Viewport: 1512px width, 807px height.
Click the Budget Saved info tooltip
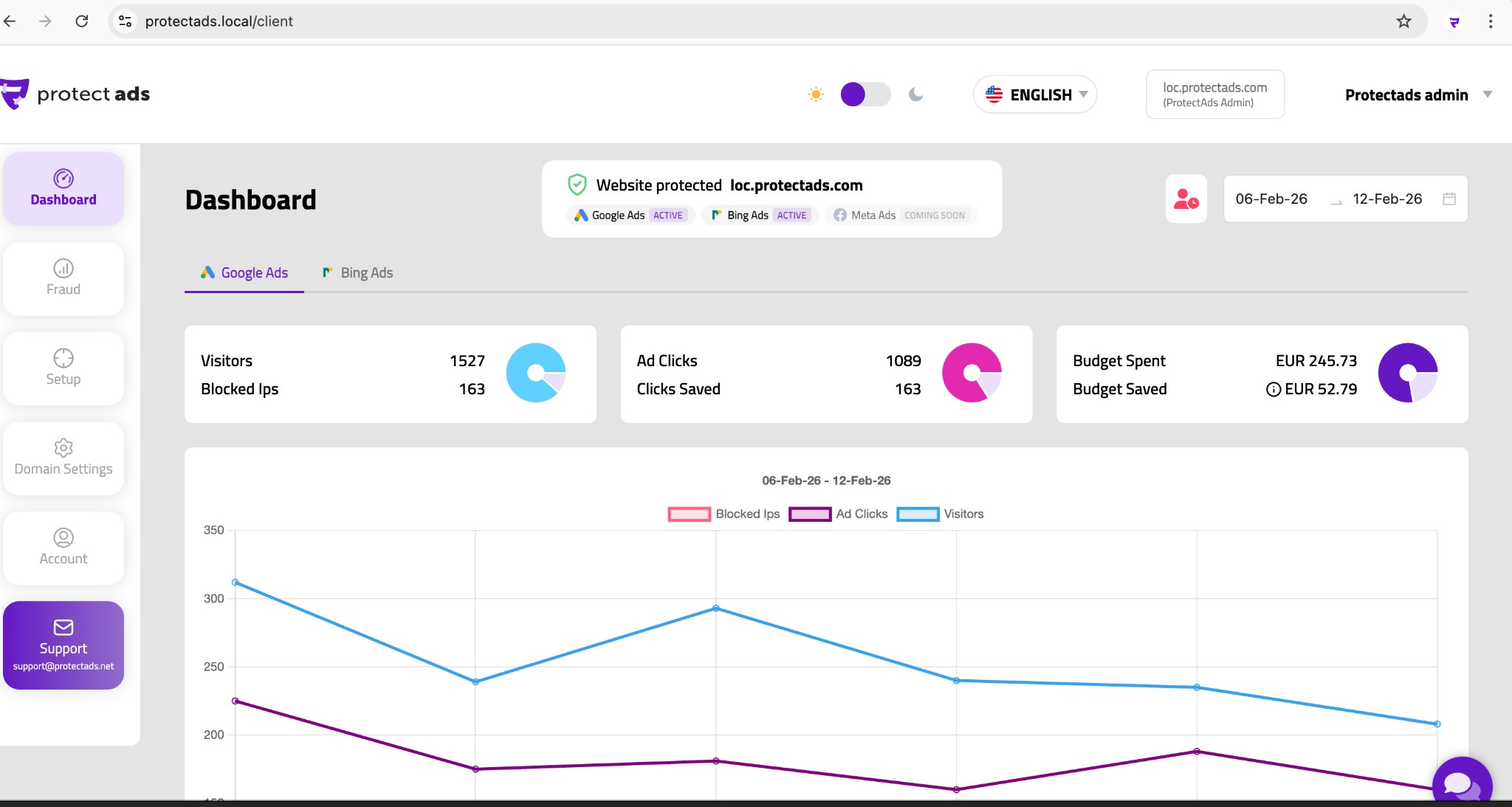(x=1274, y=389)
